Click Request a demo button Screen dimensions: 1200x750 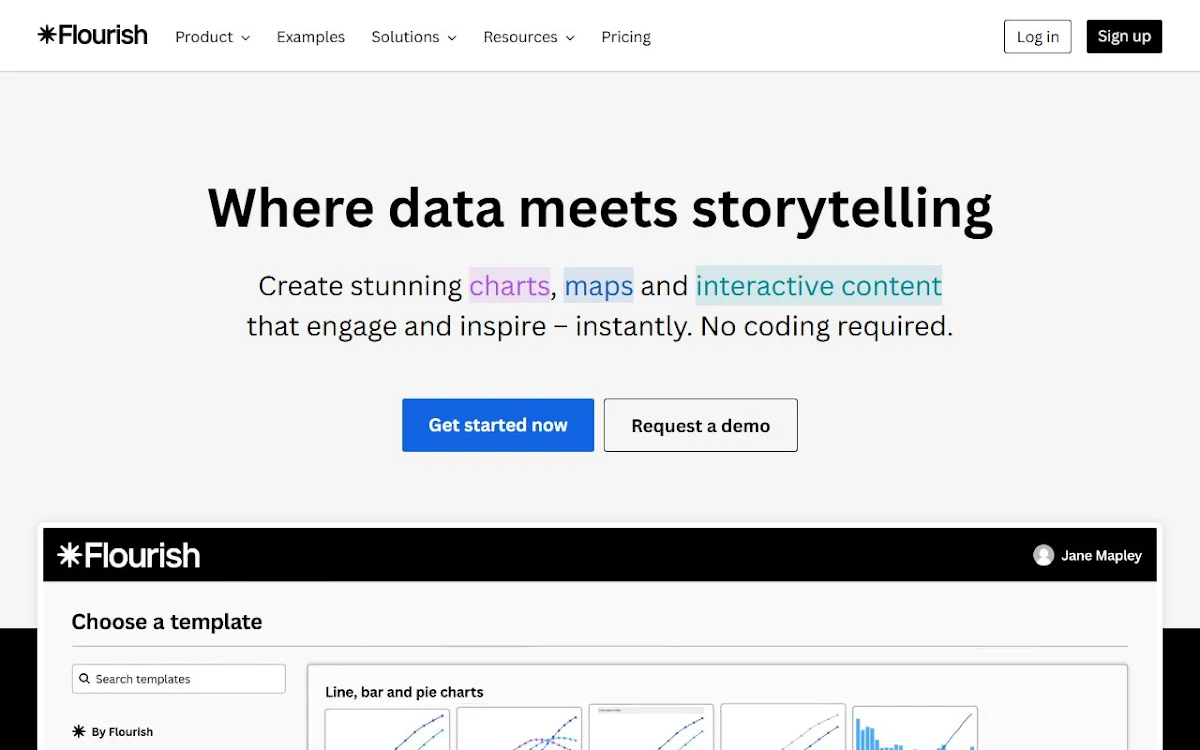coord(700,425)
